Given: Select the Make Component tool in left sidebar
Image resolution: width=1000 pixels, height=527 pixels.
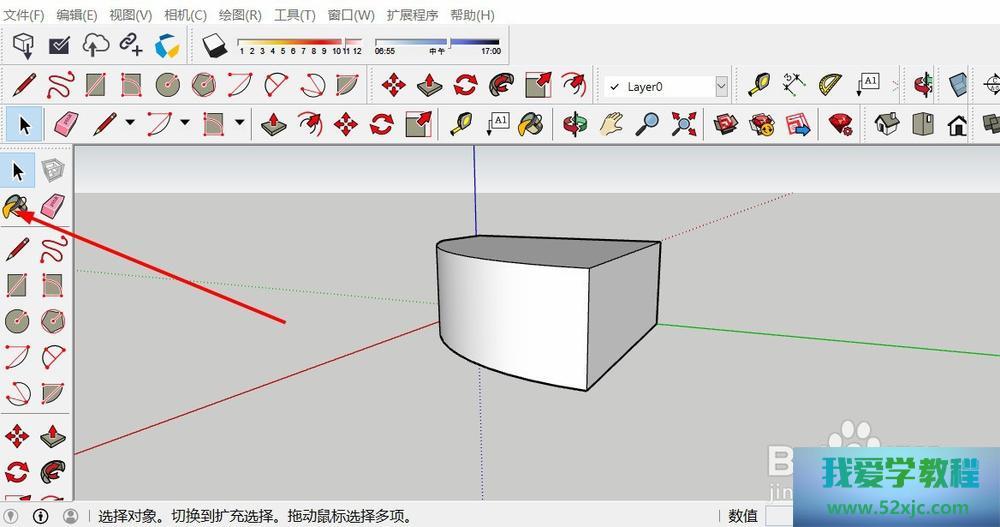Looking at the screenshot, I should pos(53,171).
